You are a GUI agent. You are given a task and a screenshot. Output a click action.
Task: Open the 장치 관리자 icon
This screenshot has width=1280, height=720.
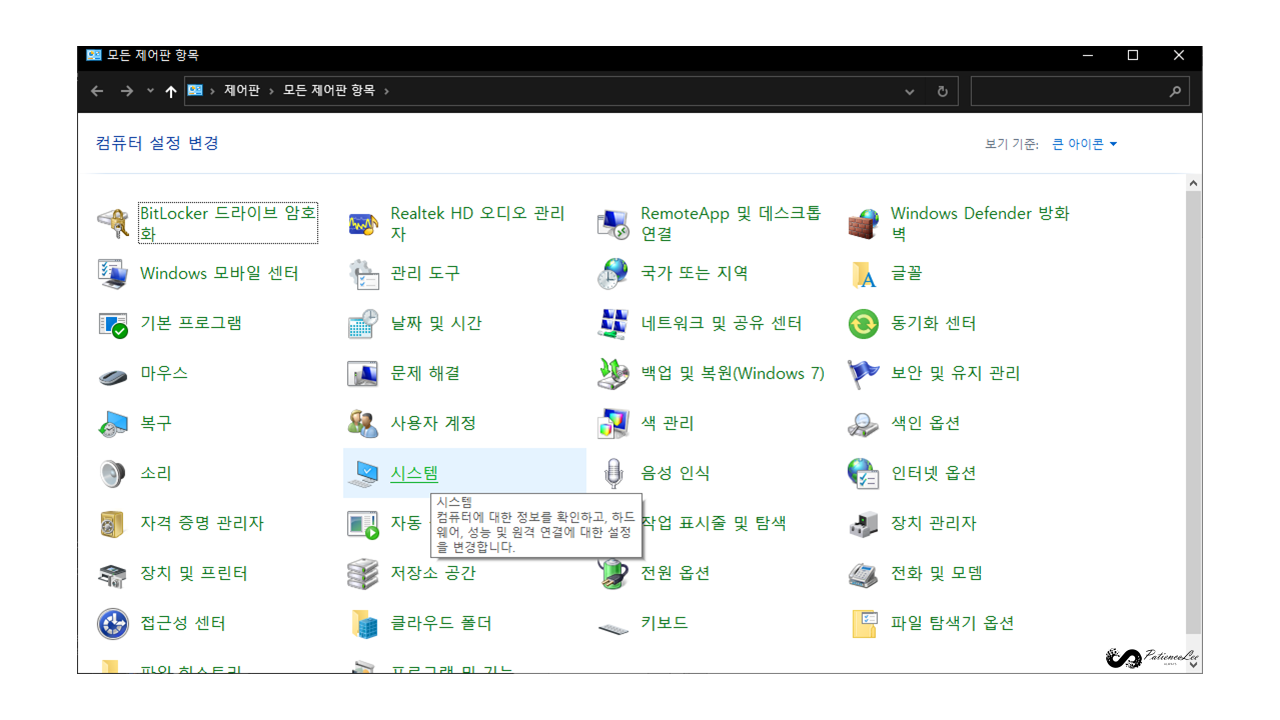point(863,524)
